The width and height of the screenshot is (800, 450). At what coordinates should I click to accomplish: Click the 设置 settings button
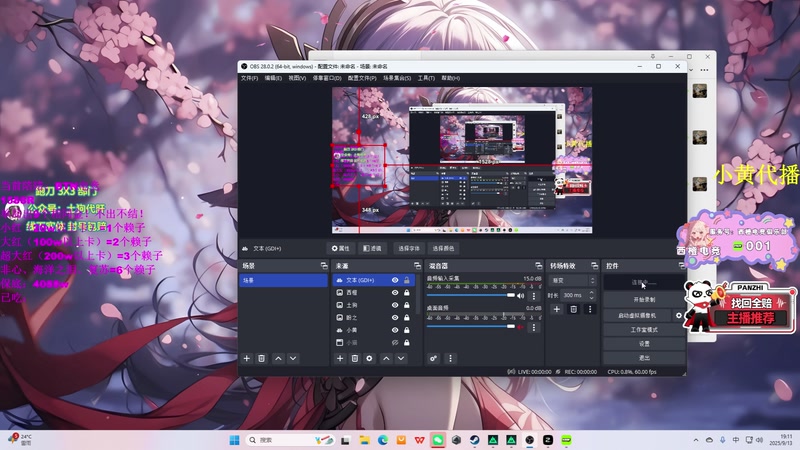point(644,344)
